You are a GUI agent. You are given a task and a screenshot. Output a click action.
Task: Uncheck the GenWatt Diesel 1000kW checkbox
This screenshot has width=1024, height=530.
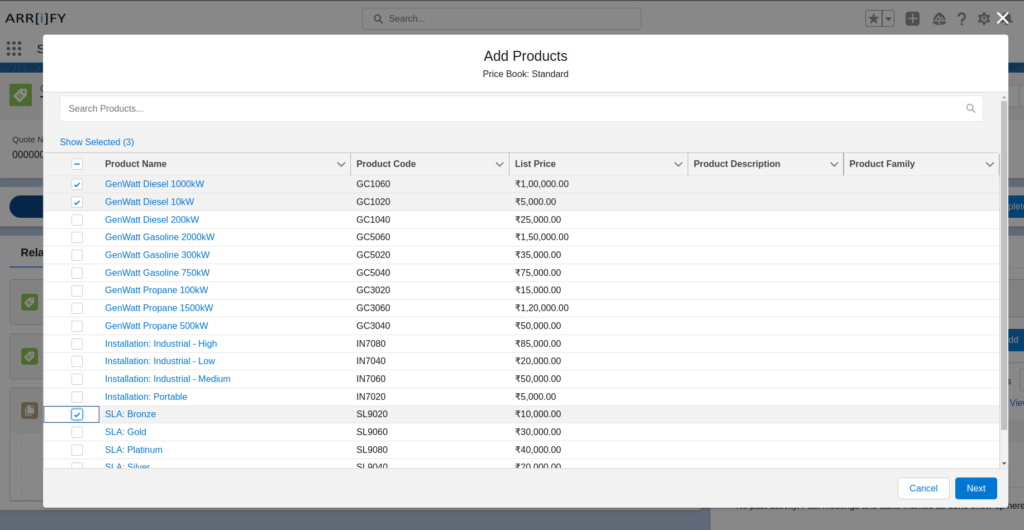click(x=77, y=185)
